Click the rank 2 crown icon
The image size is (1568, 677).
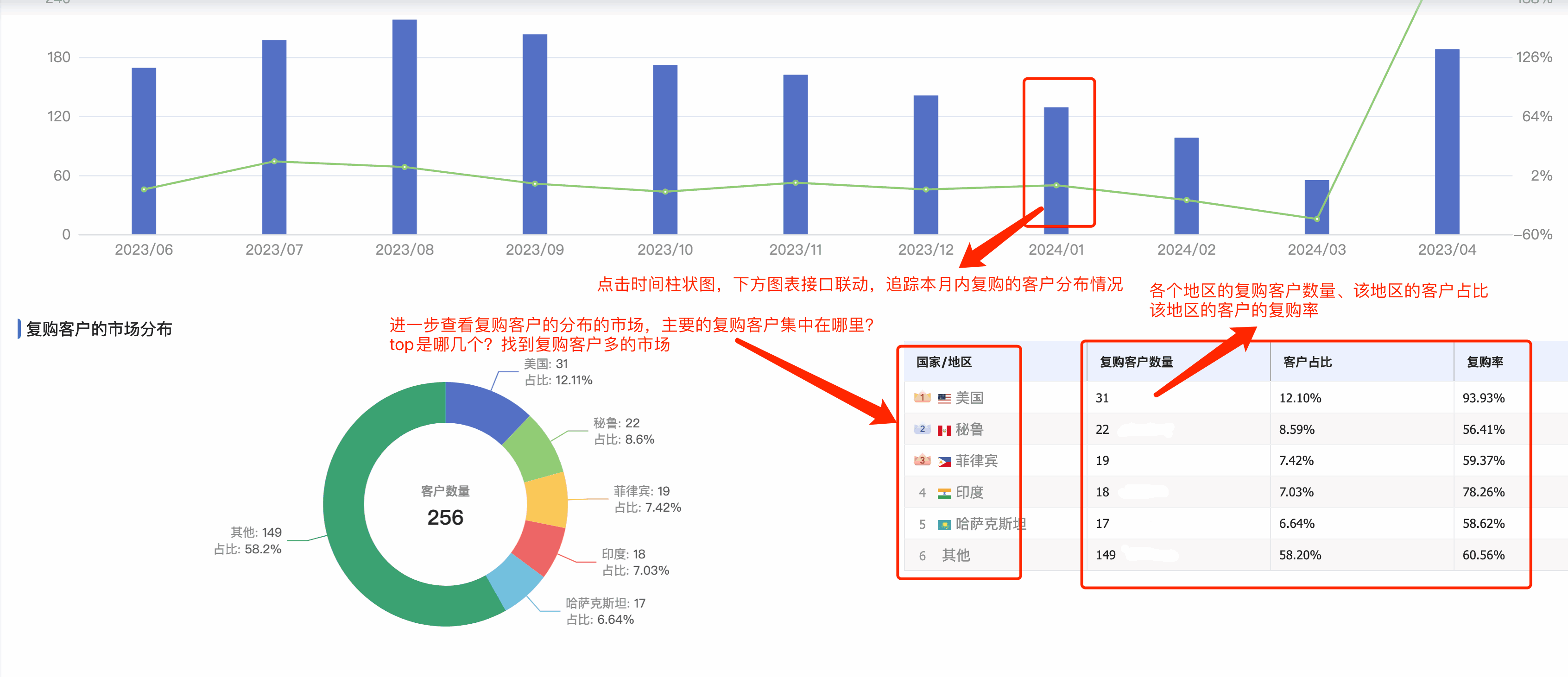click(922, 429)
